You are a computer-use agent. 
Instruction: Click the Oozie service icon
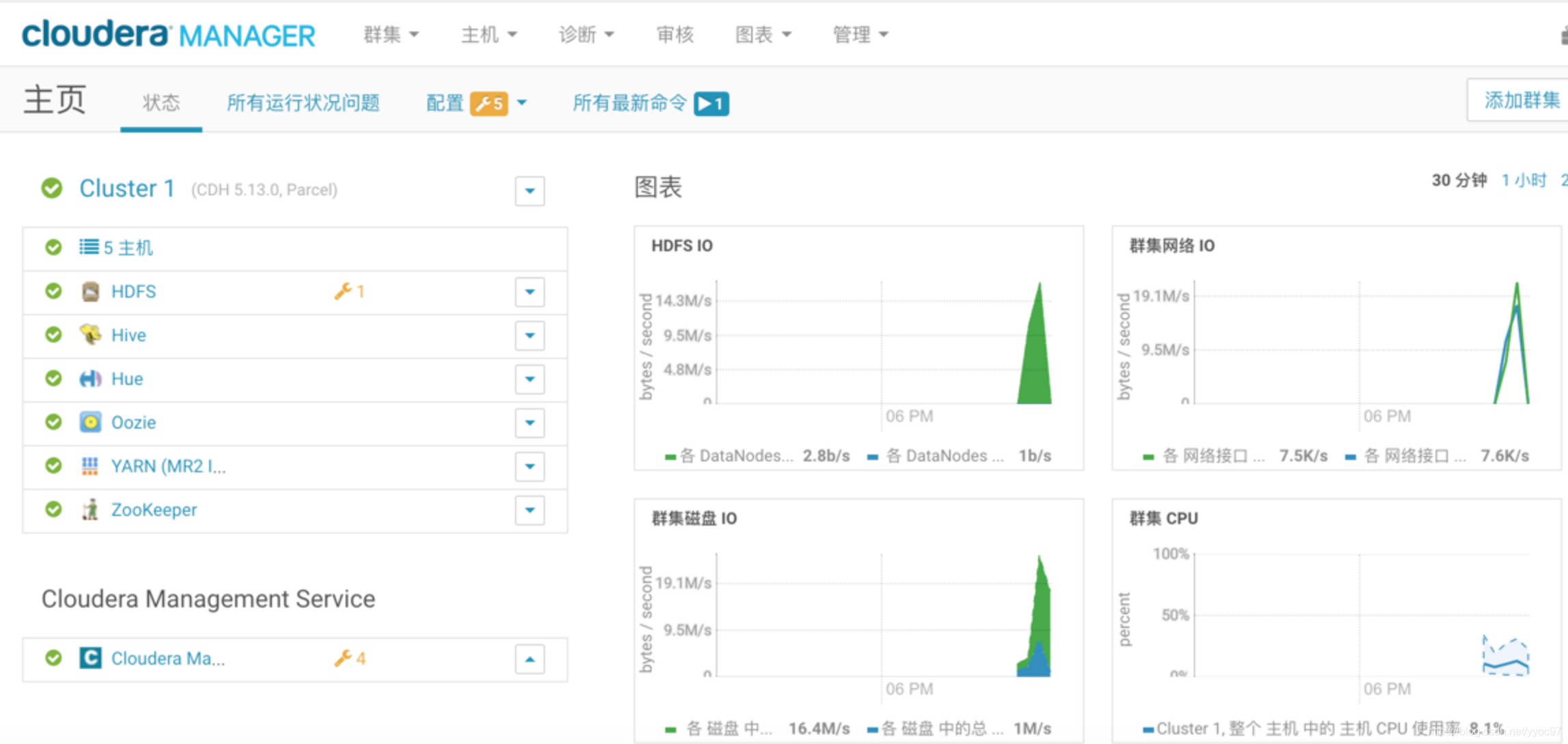(90, 423)
